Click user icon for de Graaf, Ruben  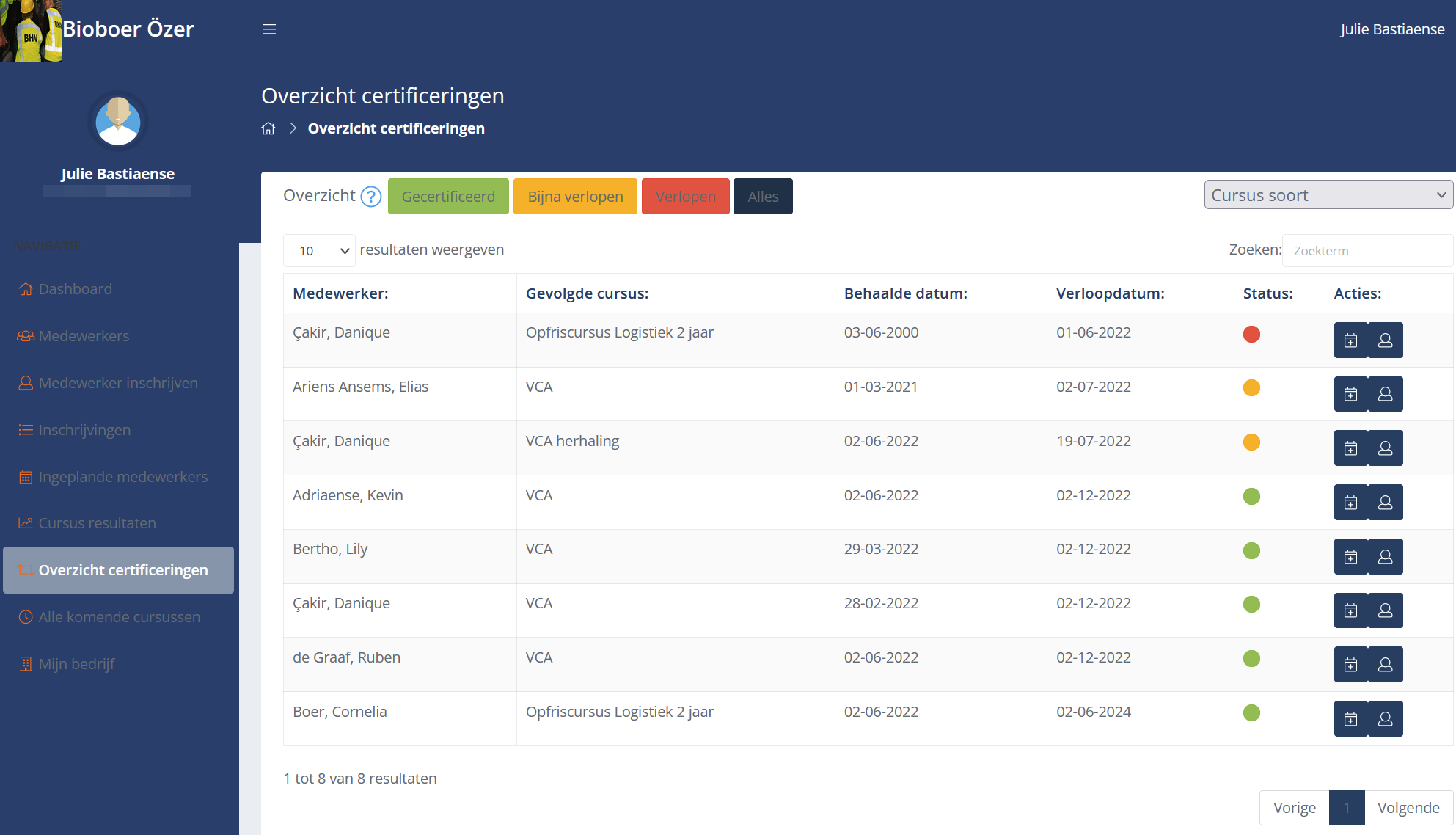[1385, 665]
